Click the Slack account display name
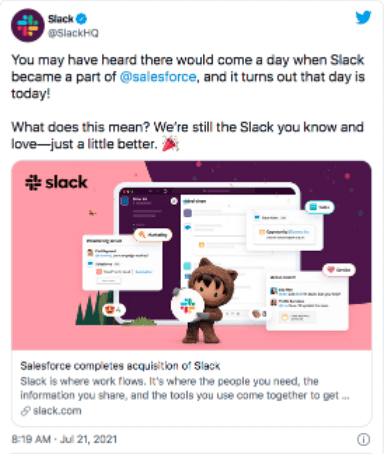Image resolution: width=384 pixels, height=454 pixels. point(60,19)
